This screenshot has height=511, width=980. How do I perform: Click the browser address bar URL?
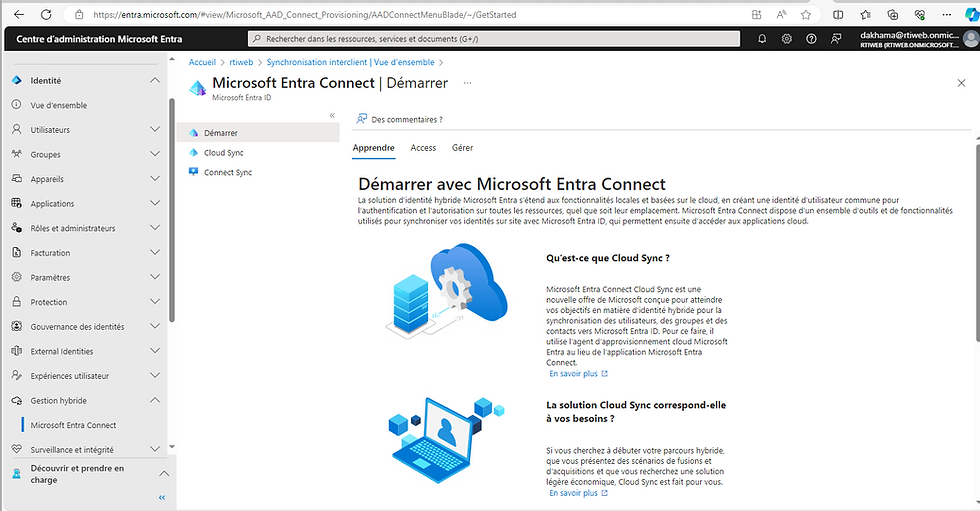[x=304, y=14]
